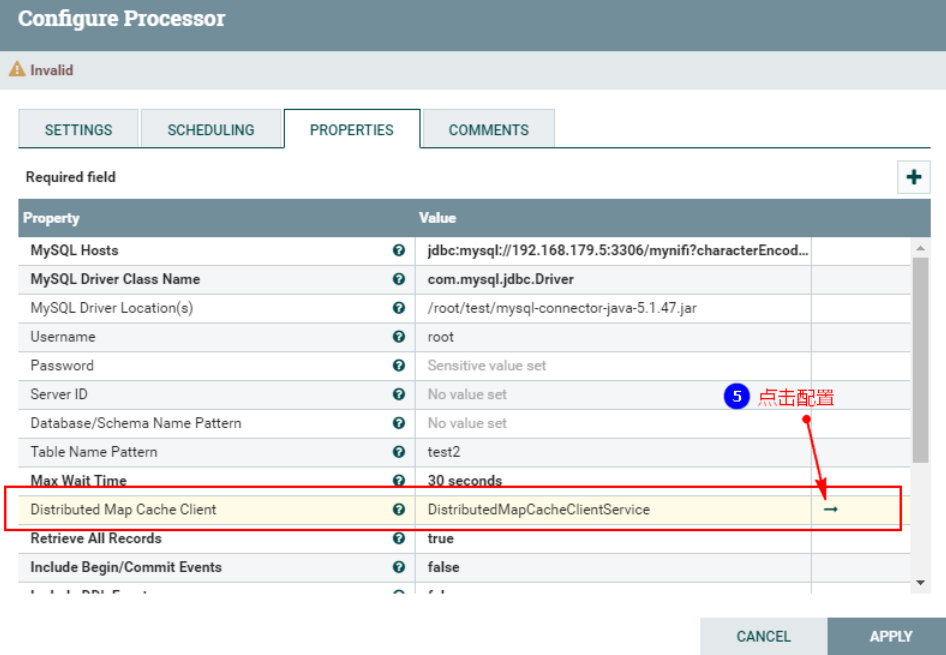Screen dimensions: 946x655
Task: Select the Password property name
Action: pyautogui.click(x=62, y=365)
